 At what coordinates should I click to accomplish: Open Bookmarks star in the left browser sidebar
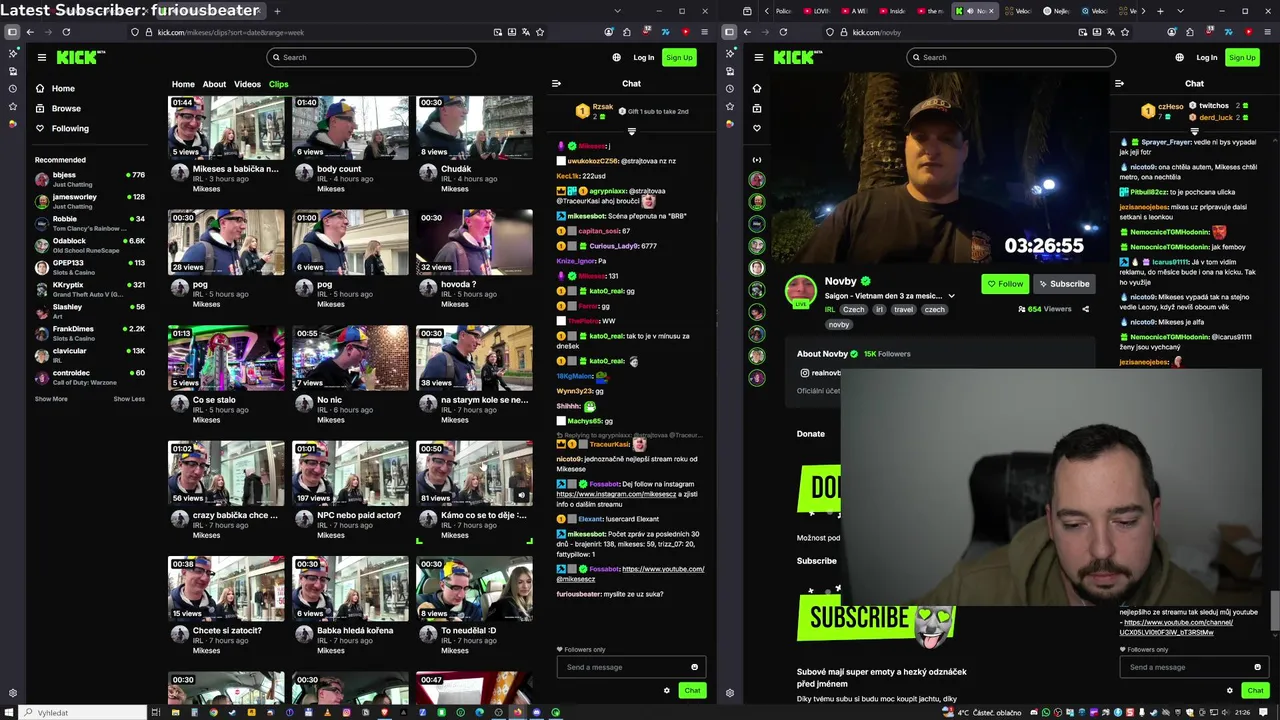tap(12, 107)
